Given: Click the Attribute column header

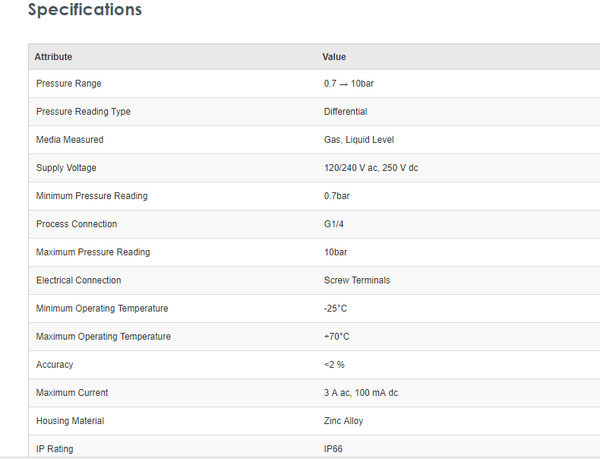Looking at the screenshot, I should click(53, 57).
